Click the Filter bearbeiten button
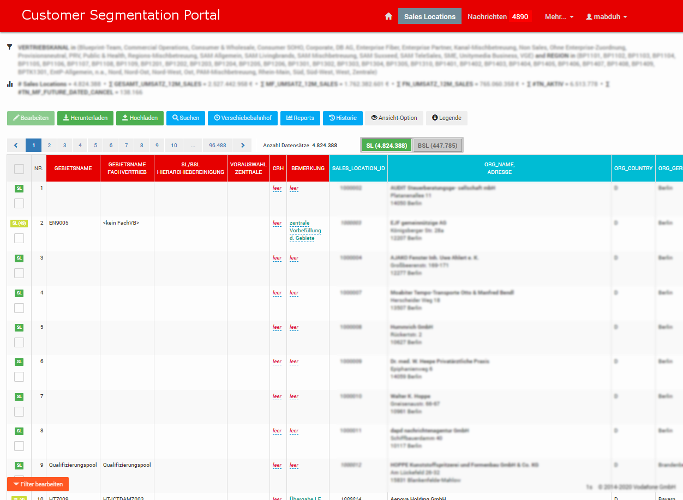The width and height of the screenshot is (683, 500). [37, 484]
